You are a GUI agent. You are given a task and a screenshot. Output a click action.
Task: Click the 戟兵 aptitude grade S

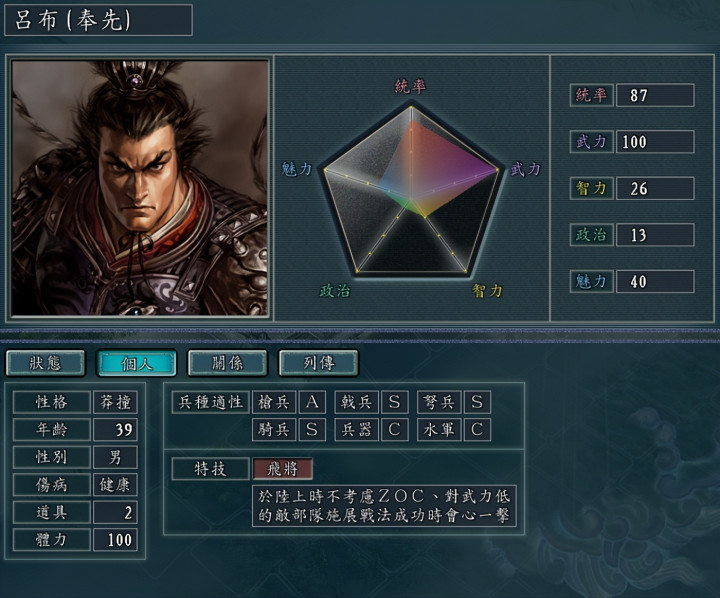[x=394, y=402]
